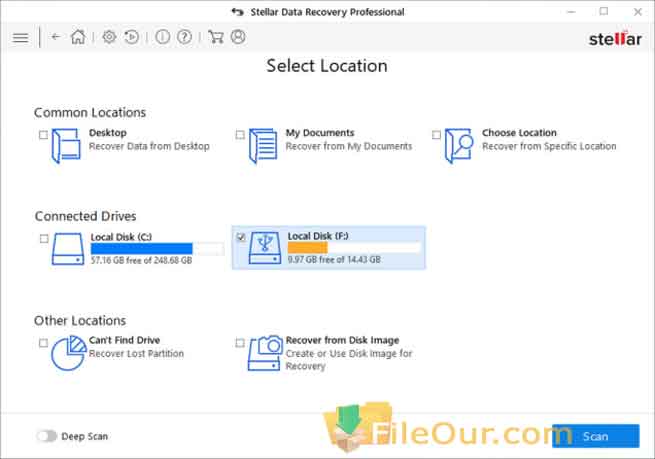Screen dimensions: 655x459
Task: Click the My Documents page icon
Action: 263,145
